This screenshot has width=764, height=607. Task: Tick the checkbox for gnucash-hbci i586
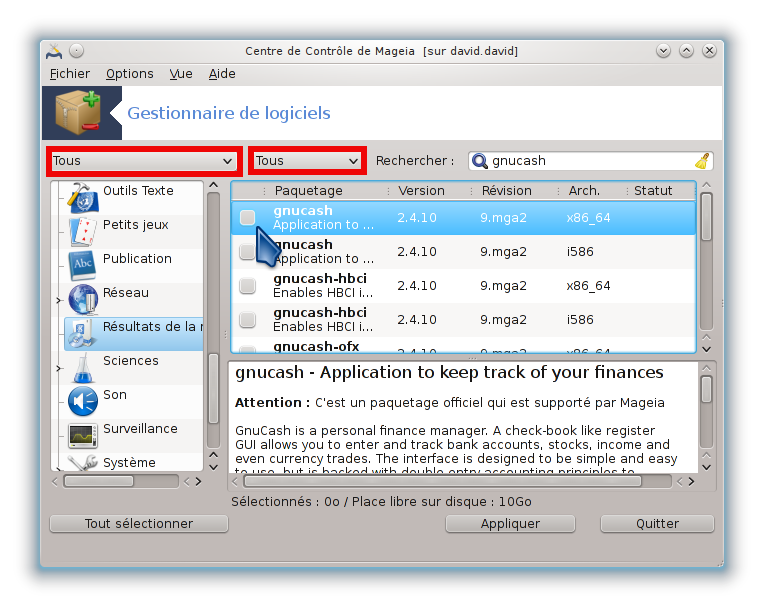click(x=248, y=320)
